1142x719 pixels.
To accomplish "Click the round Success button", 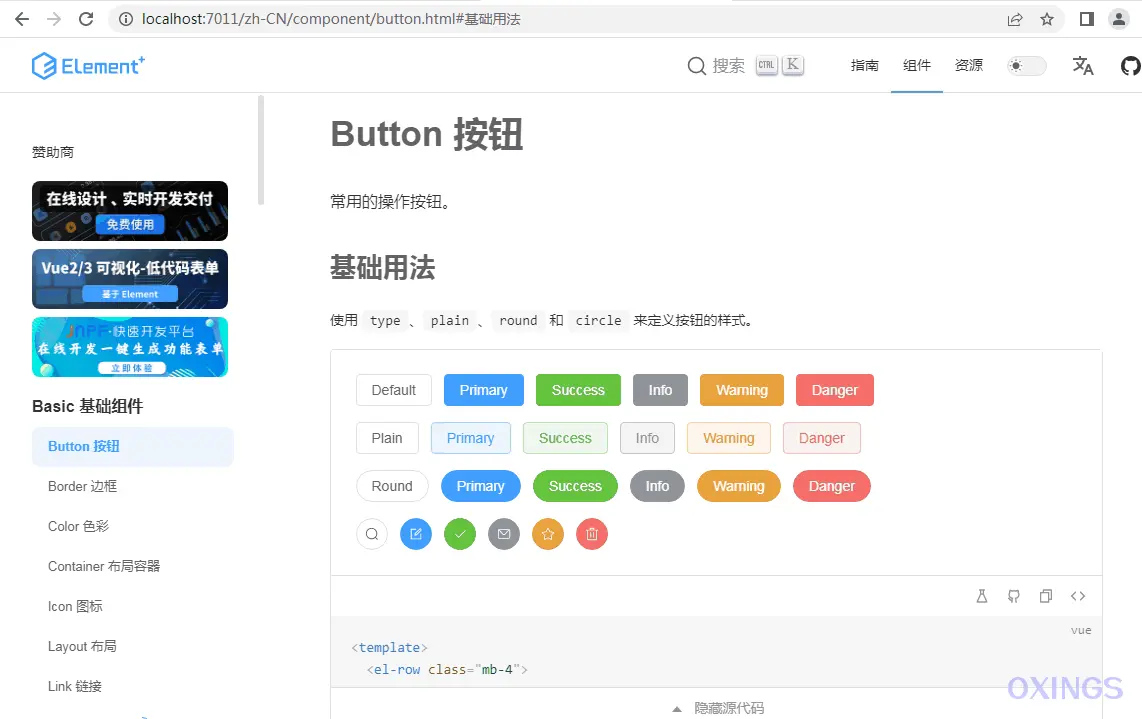I will click(x=575, y=486).
